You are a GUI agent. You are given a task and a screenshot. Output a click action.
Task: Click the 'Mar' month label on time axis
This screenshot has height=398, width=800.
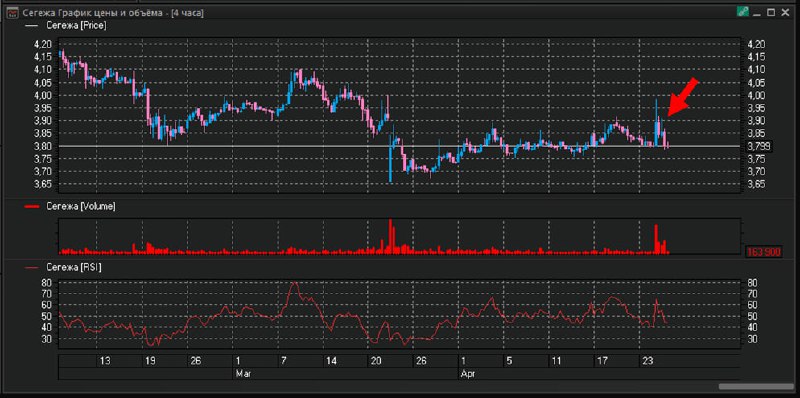tap(242, 374)
